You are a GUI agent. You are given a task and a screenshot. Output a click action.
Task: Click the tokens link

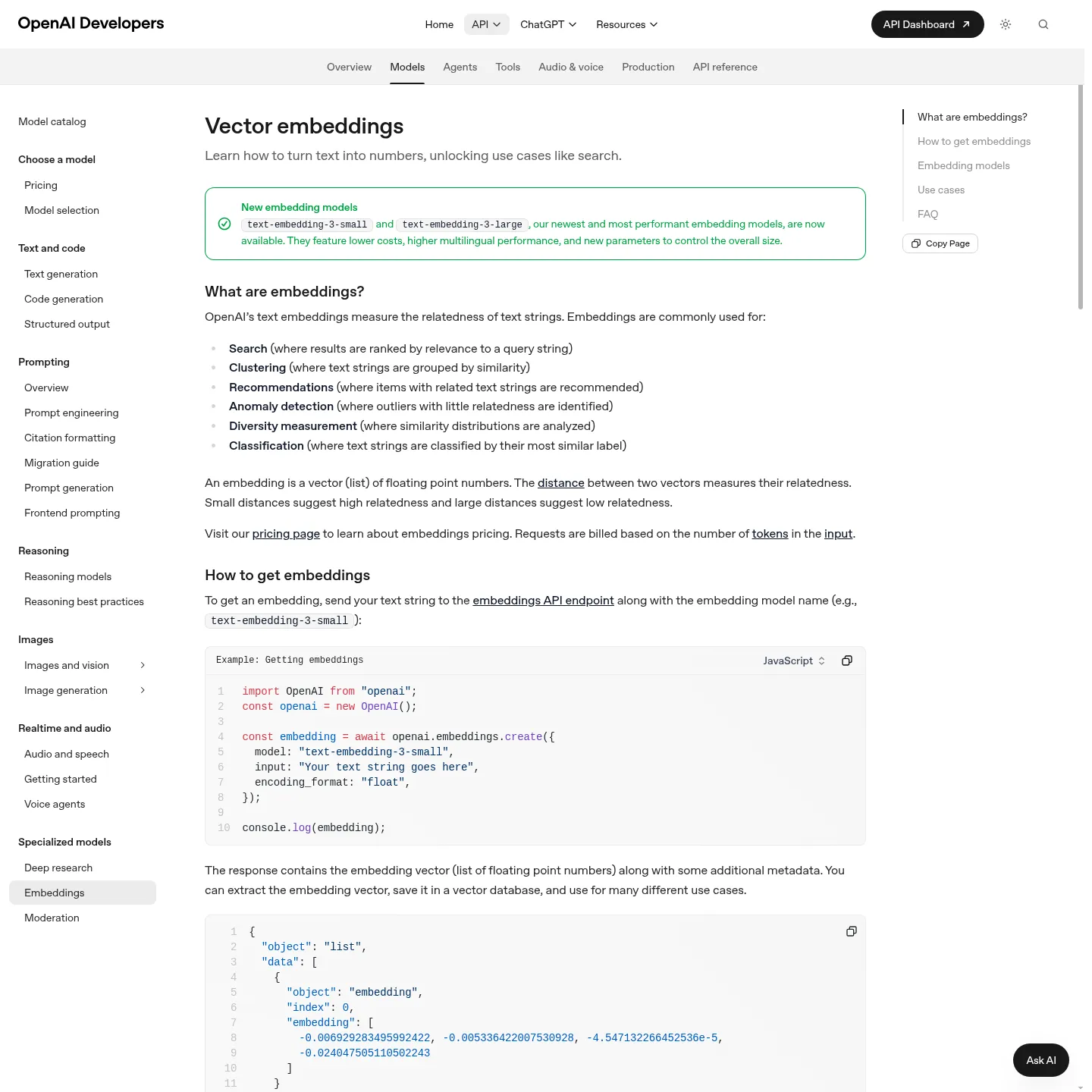770,534
